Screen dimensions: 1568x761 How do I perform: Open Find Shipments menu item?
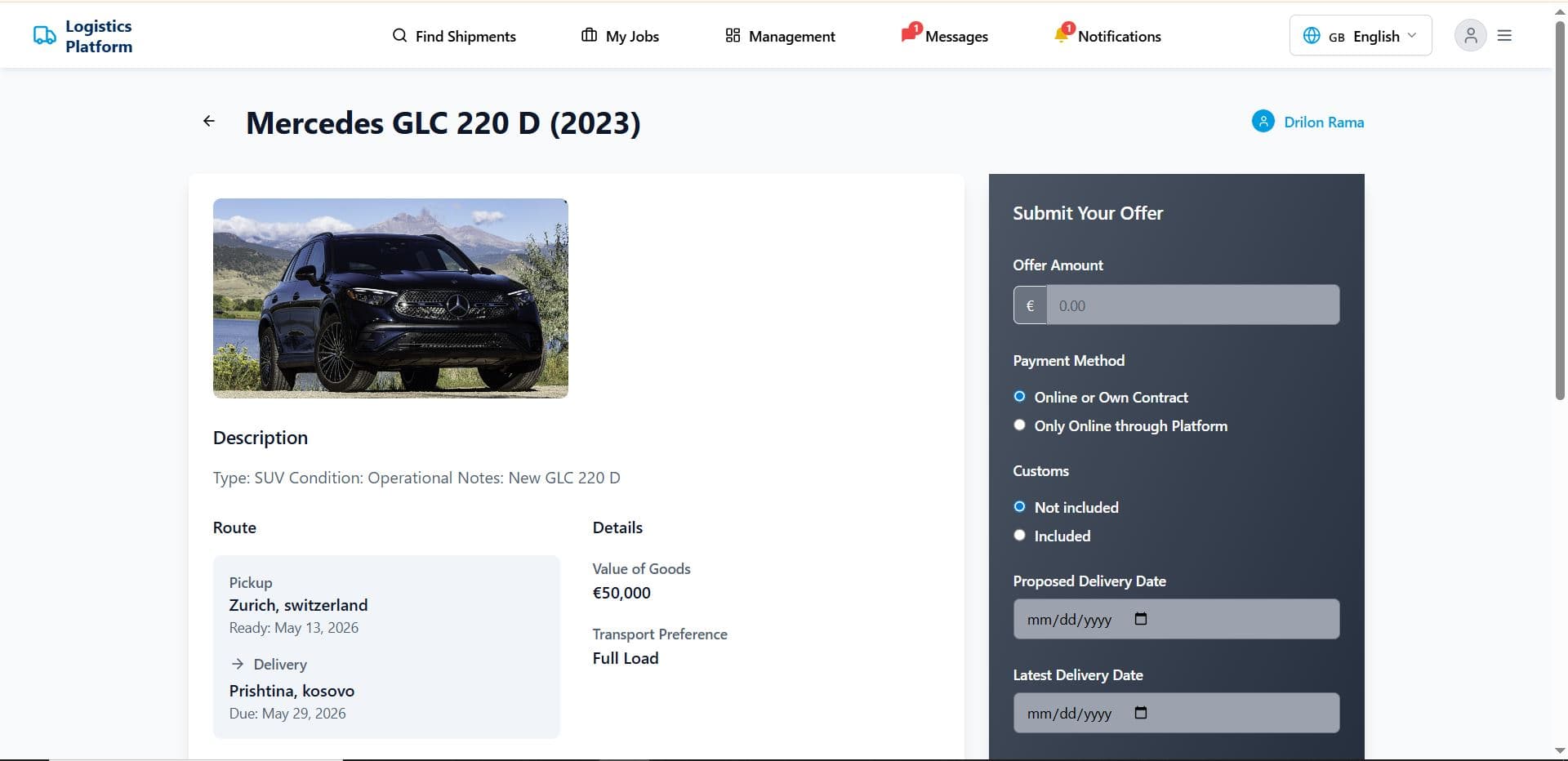click(x=454, y=36)
